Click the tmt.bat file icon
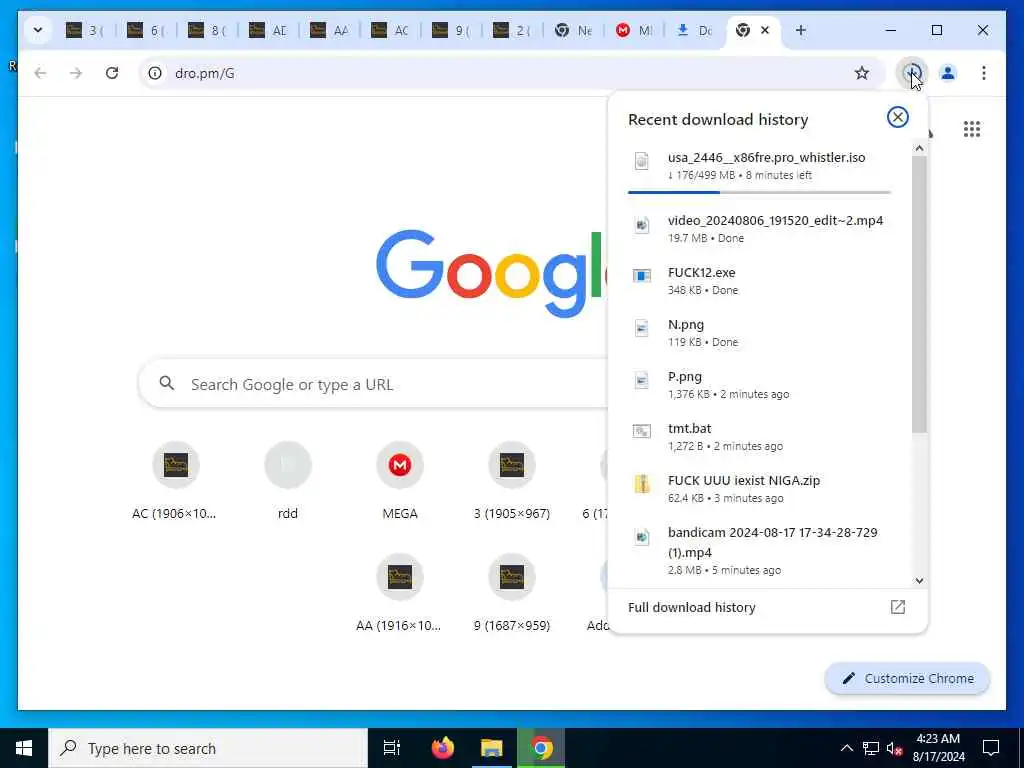Image resolution: width=1024 pixels, height=768 pixels. pos(642,431)
